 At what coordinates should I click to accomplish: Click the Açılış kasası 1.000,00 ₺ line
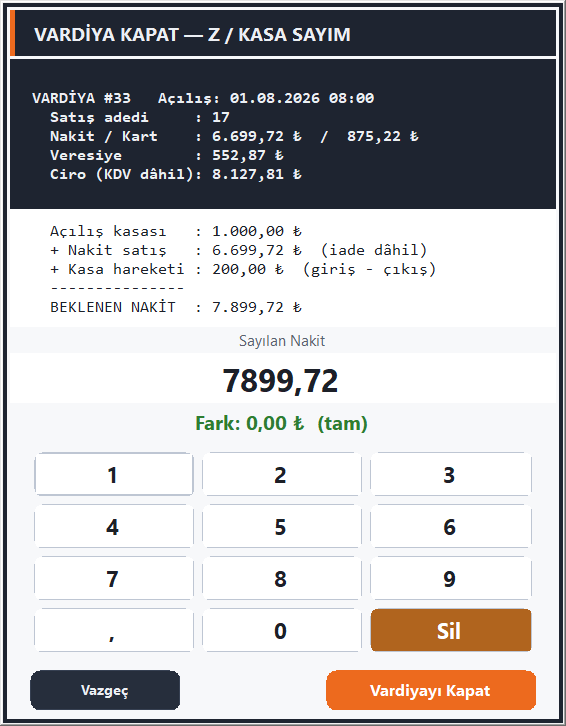pos(176,231)
